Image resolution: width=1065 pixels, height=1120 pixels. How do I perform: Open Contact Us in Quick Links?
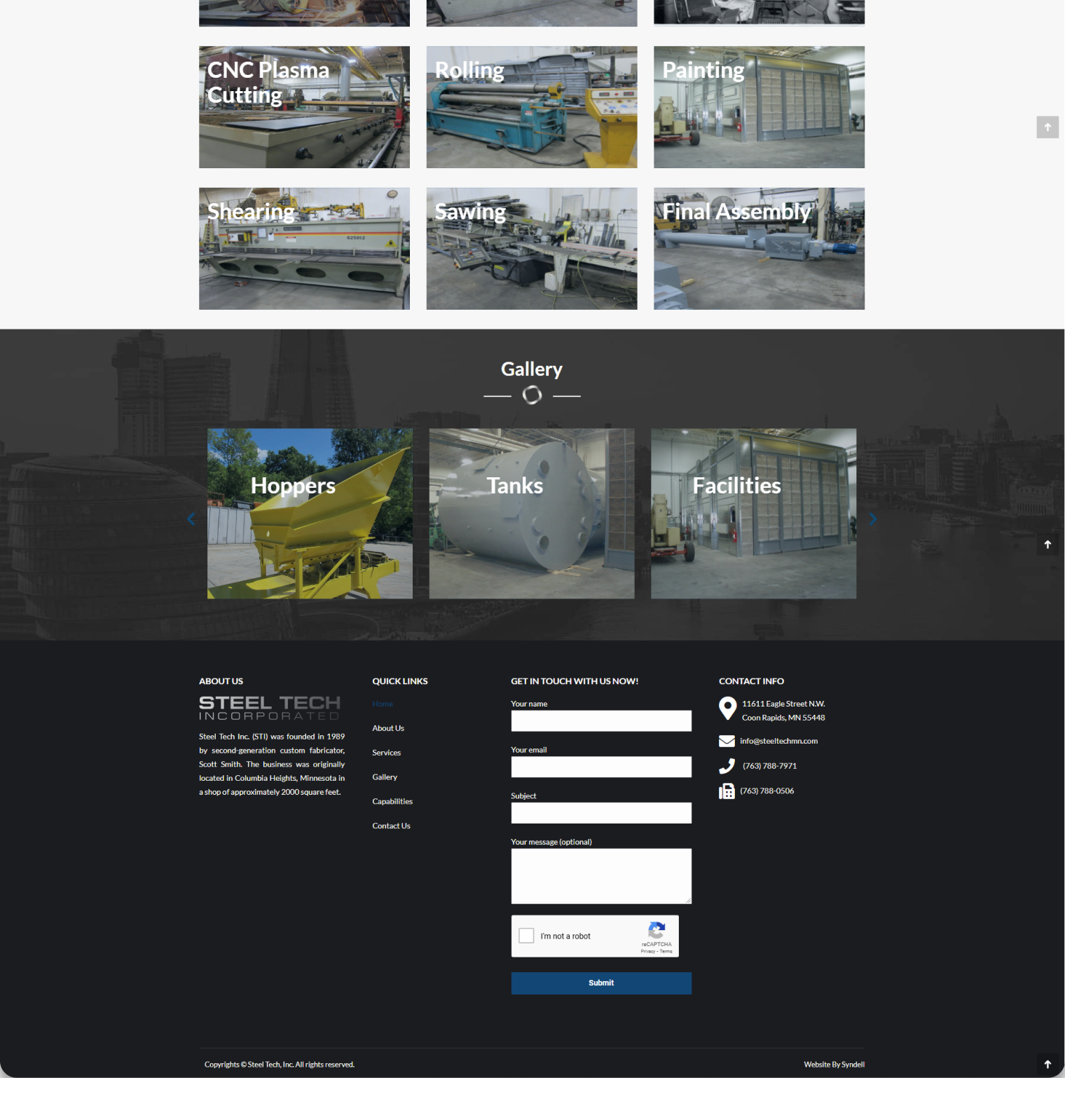(x=392, y=826)
